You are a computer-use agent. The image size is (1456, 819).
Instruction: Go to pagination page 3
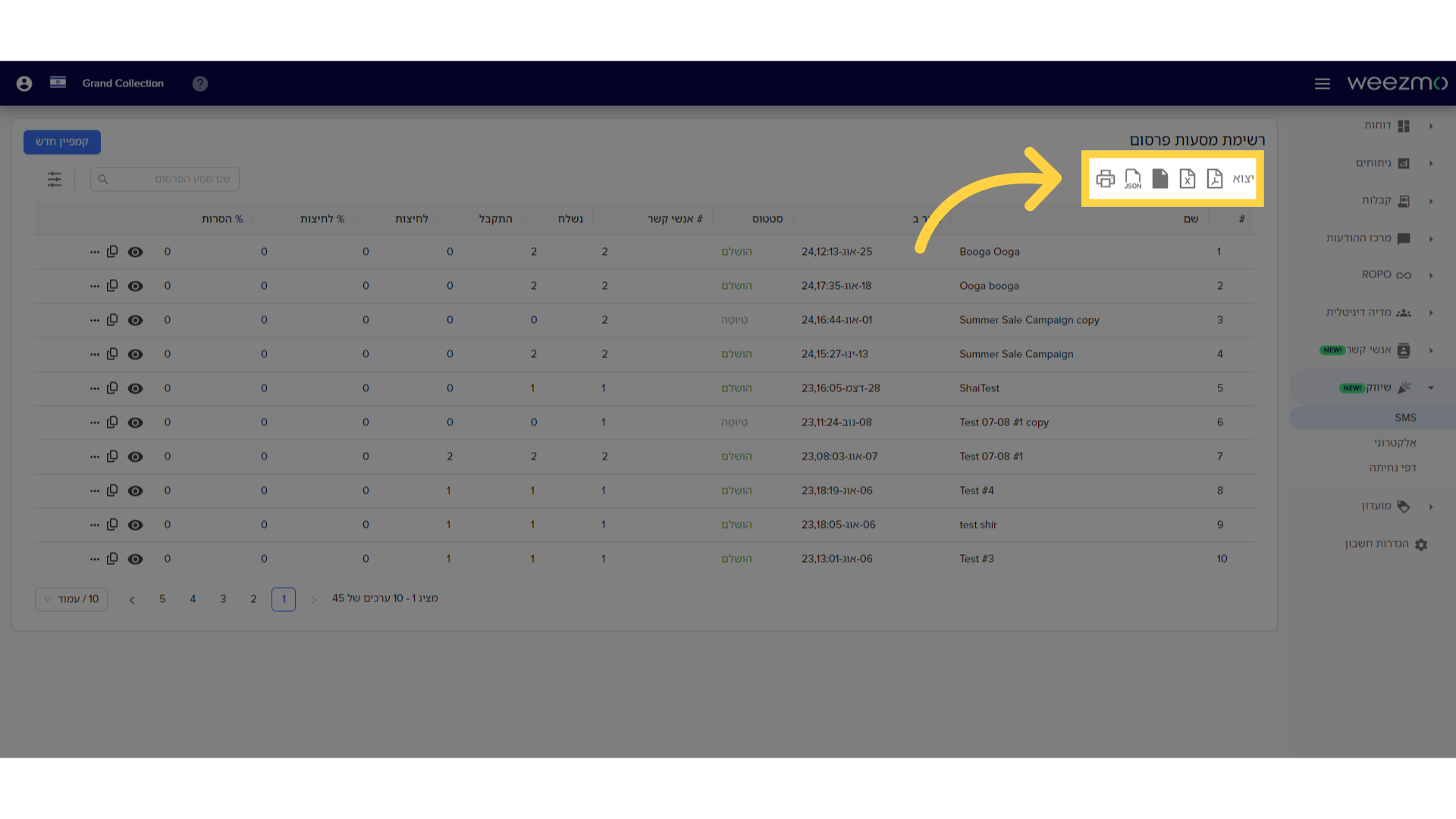(223, 599)
